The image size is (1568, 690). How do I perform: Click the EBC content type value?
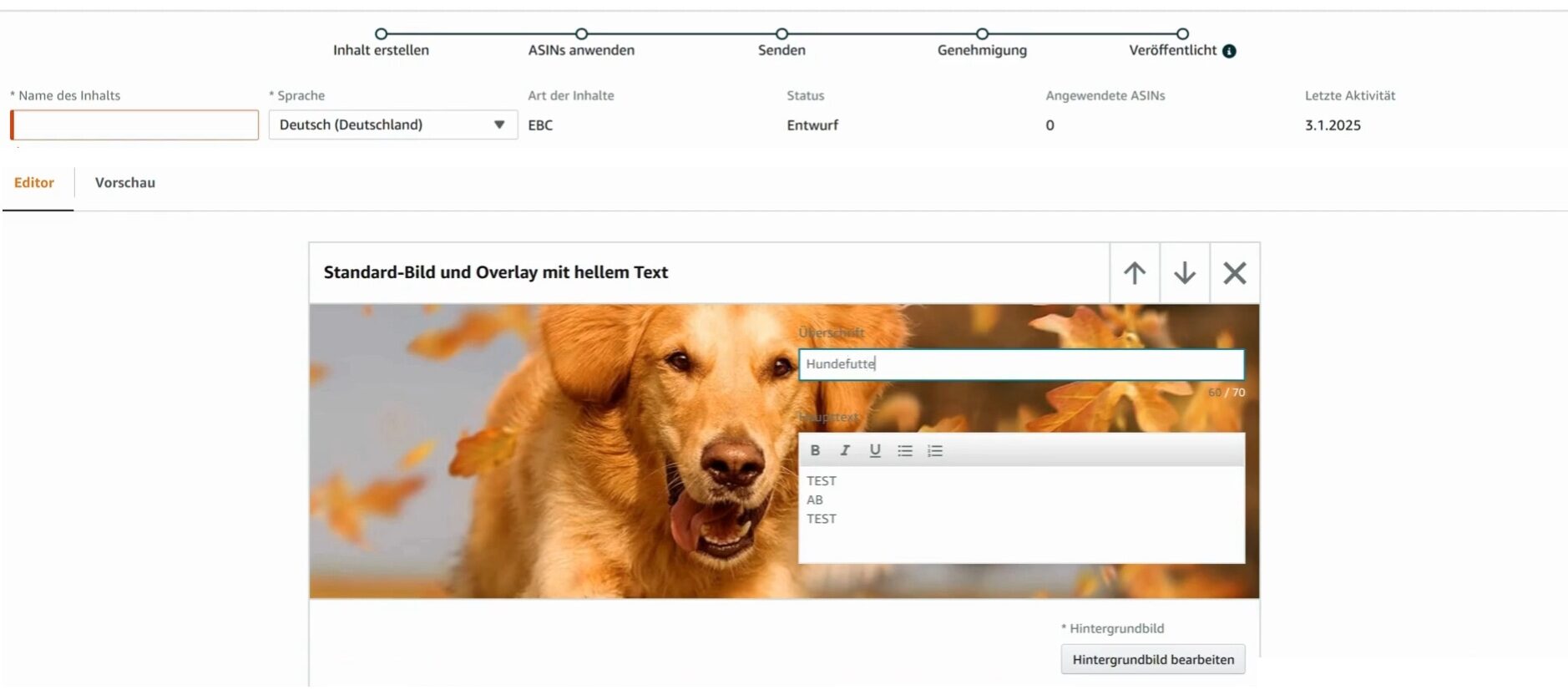click(x=540, y=125)
